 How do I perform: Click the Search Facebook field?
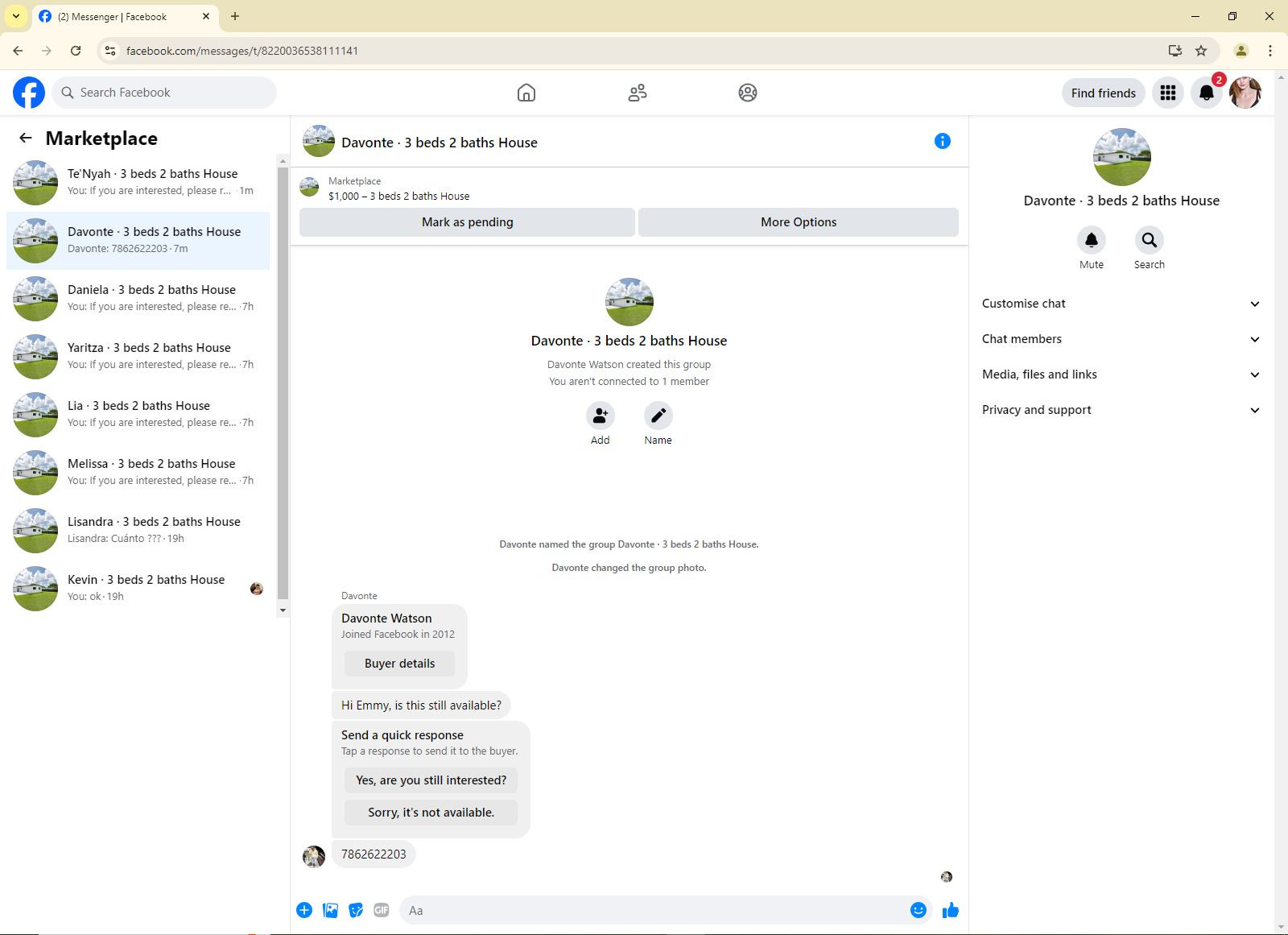(164, 93)
